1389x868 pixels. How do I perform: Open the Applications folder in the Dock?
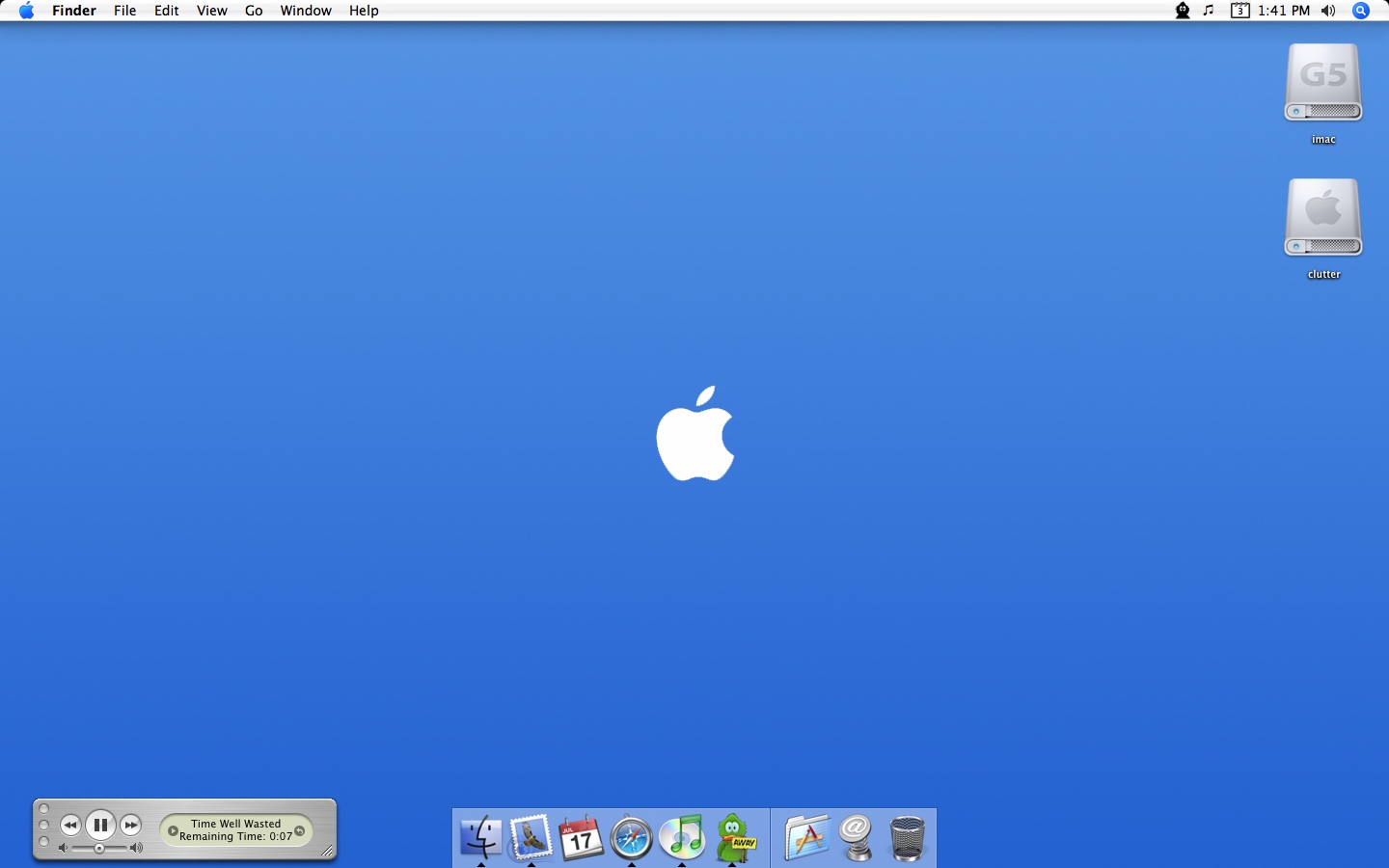(806, 837)
